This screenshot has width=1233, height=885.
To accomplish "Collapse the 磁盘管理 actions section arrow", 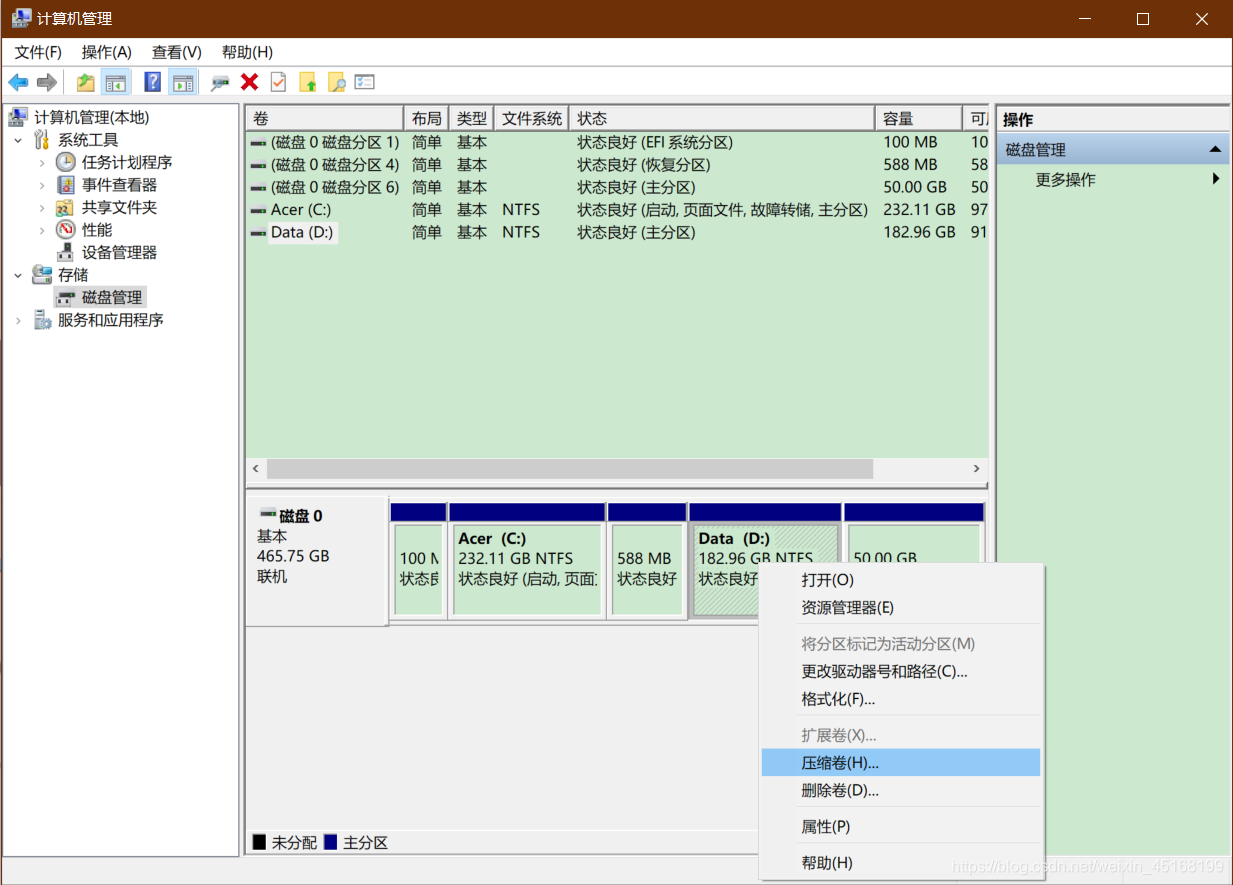I will point(1215,150).
